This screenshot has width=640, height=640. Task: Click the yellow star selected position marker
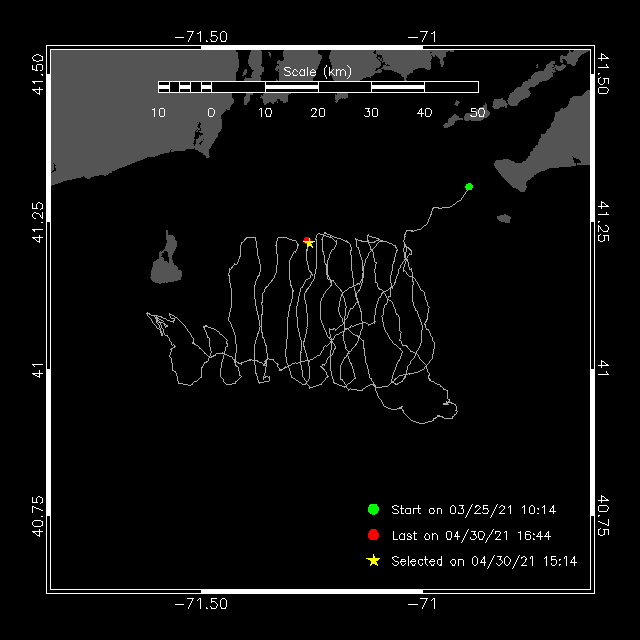coord(309,243)
